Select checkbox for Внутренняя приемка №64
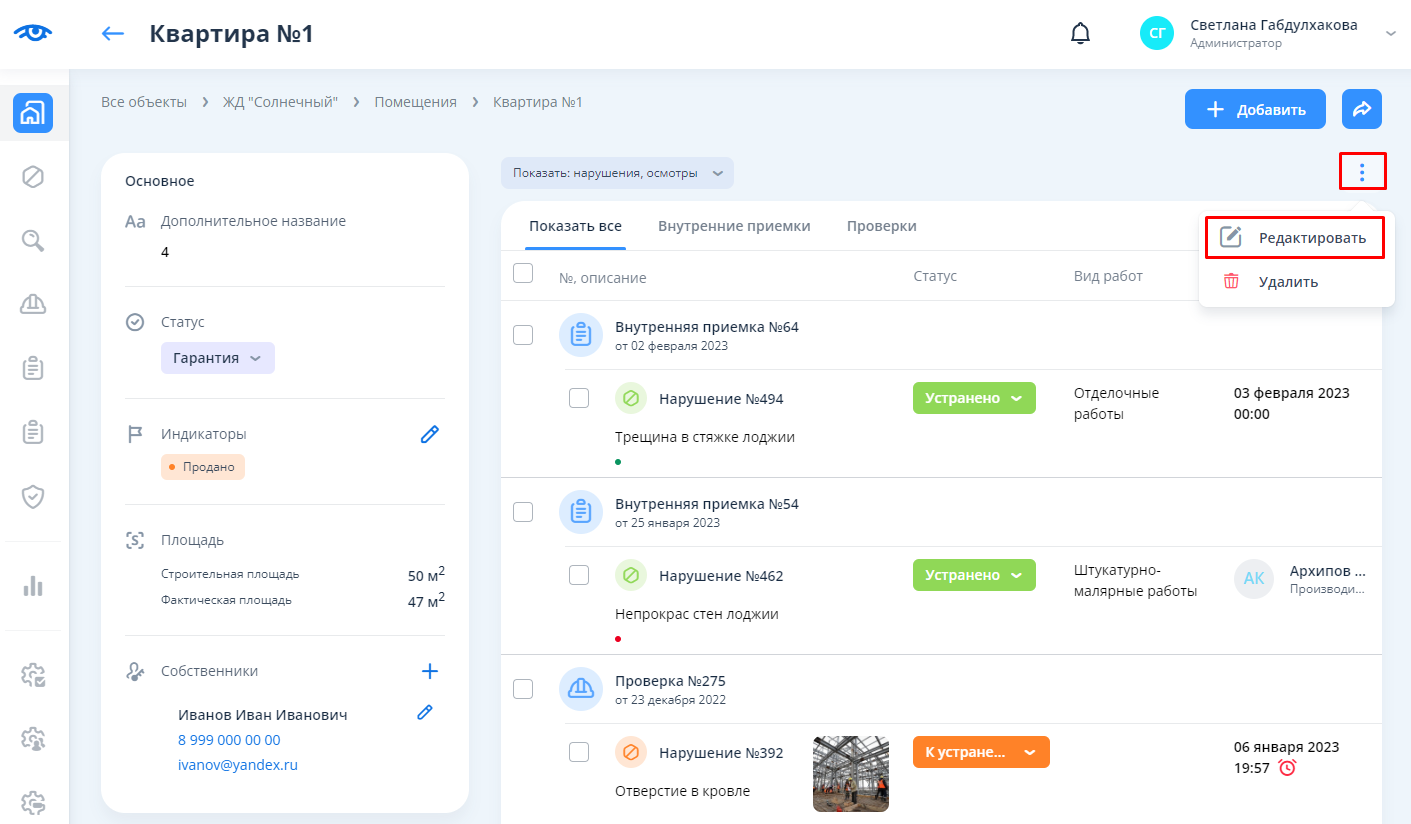Viewport: 1411px width, 824px height. coord(523,335)
